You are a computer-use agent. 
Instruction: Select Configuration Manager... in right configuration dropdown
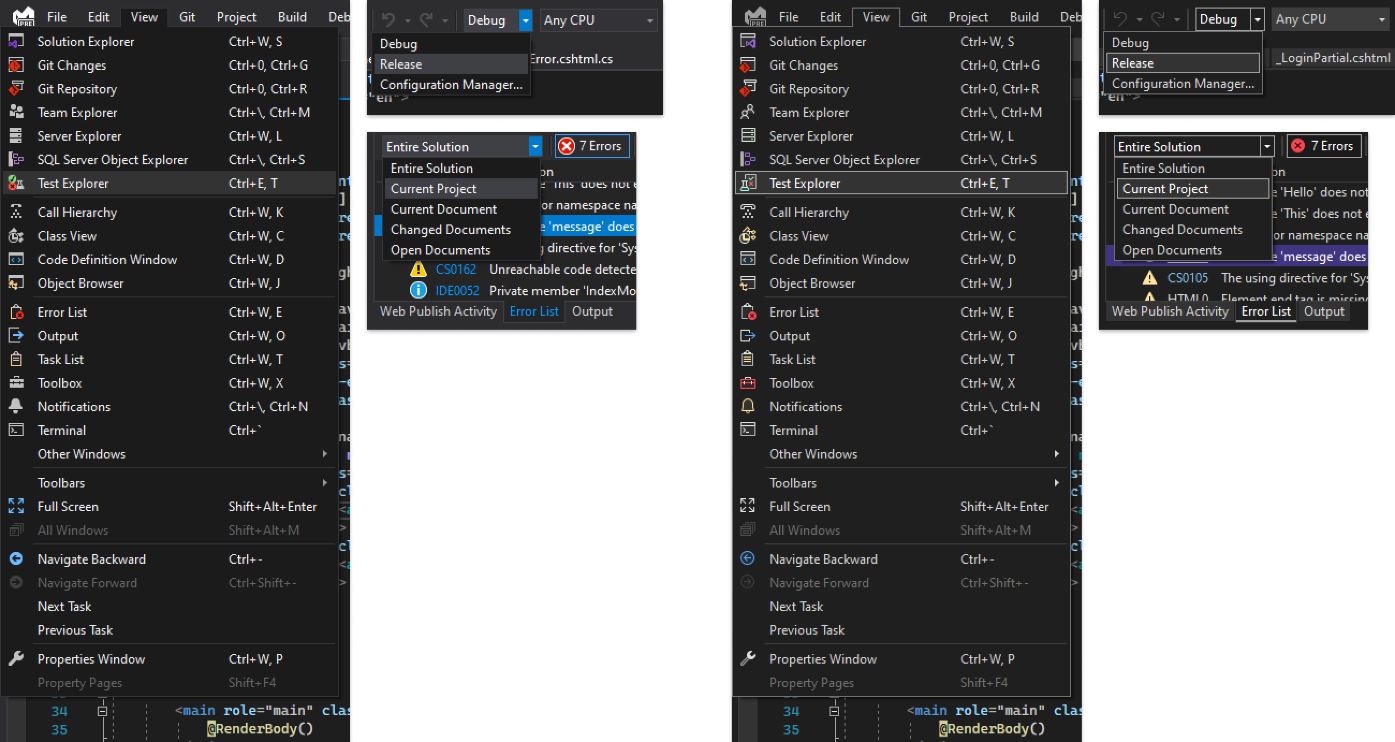tap(1183, 84)
